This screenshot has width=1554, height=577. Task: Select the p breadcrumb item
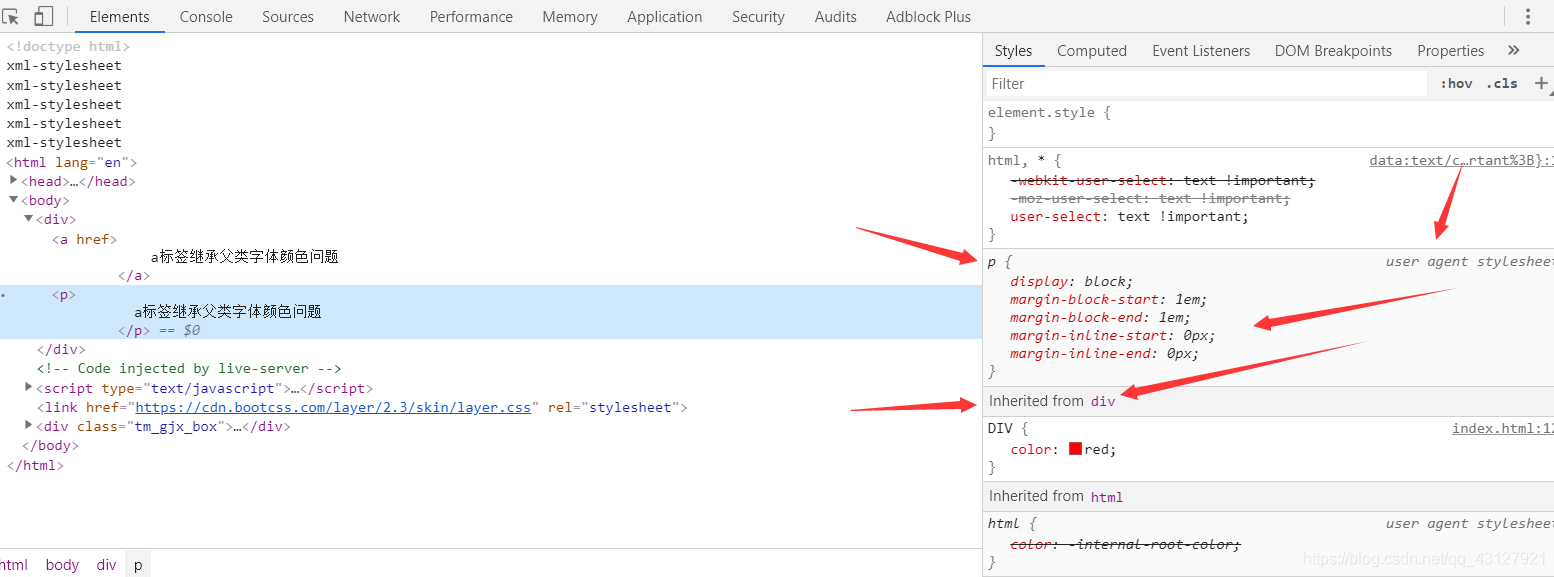coord(138,564)
